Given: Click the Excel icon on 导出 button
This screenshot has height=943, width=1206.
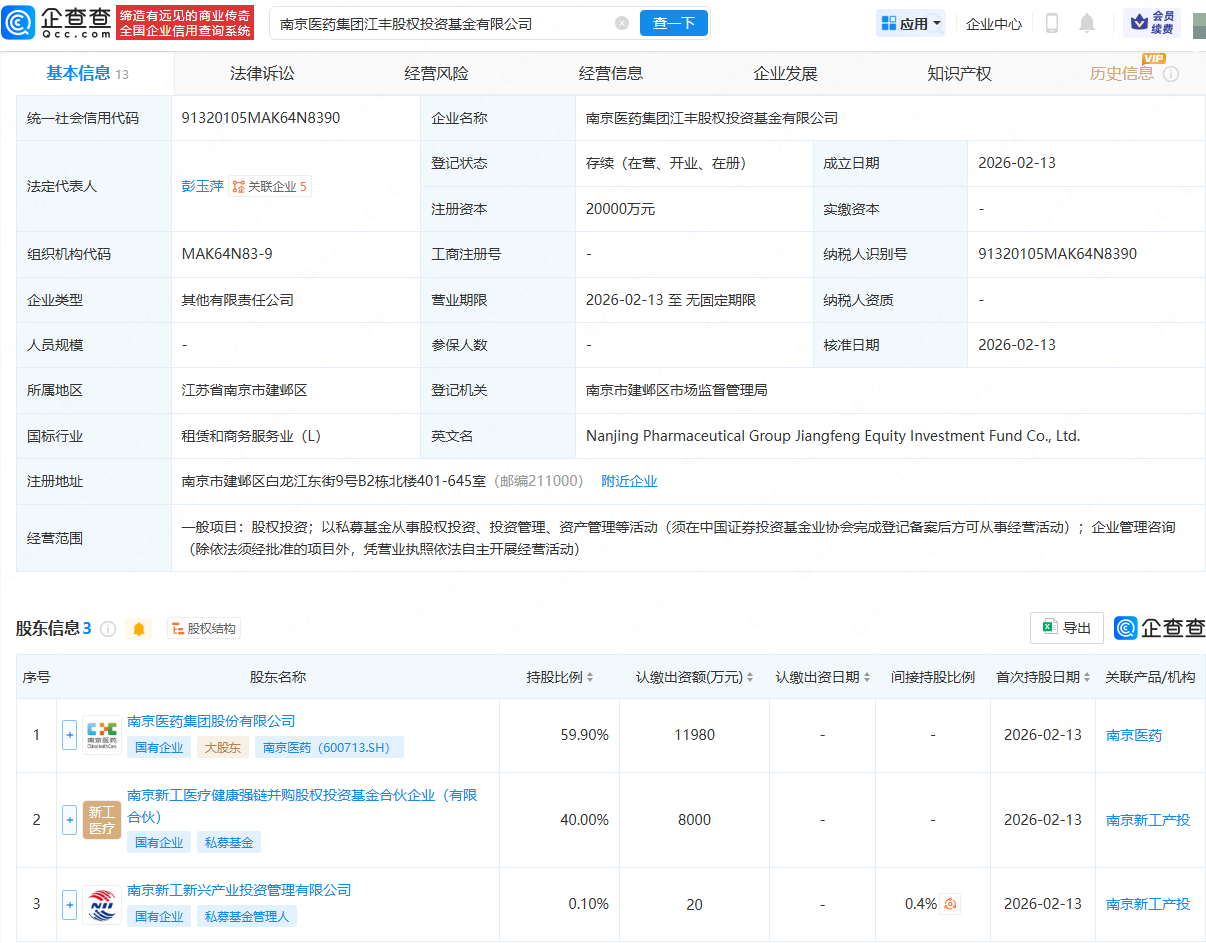Looking at the screenshot, I should click(x=1050, y=627).
